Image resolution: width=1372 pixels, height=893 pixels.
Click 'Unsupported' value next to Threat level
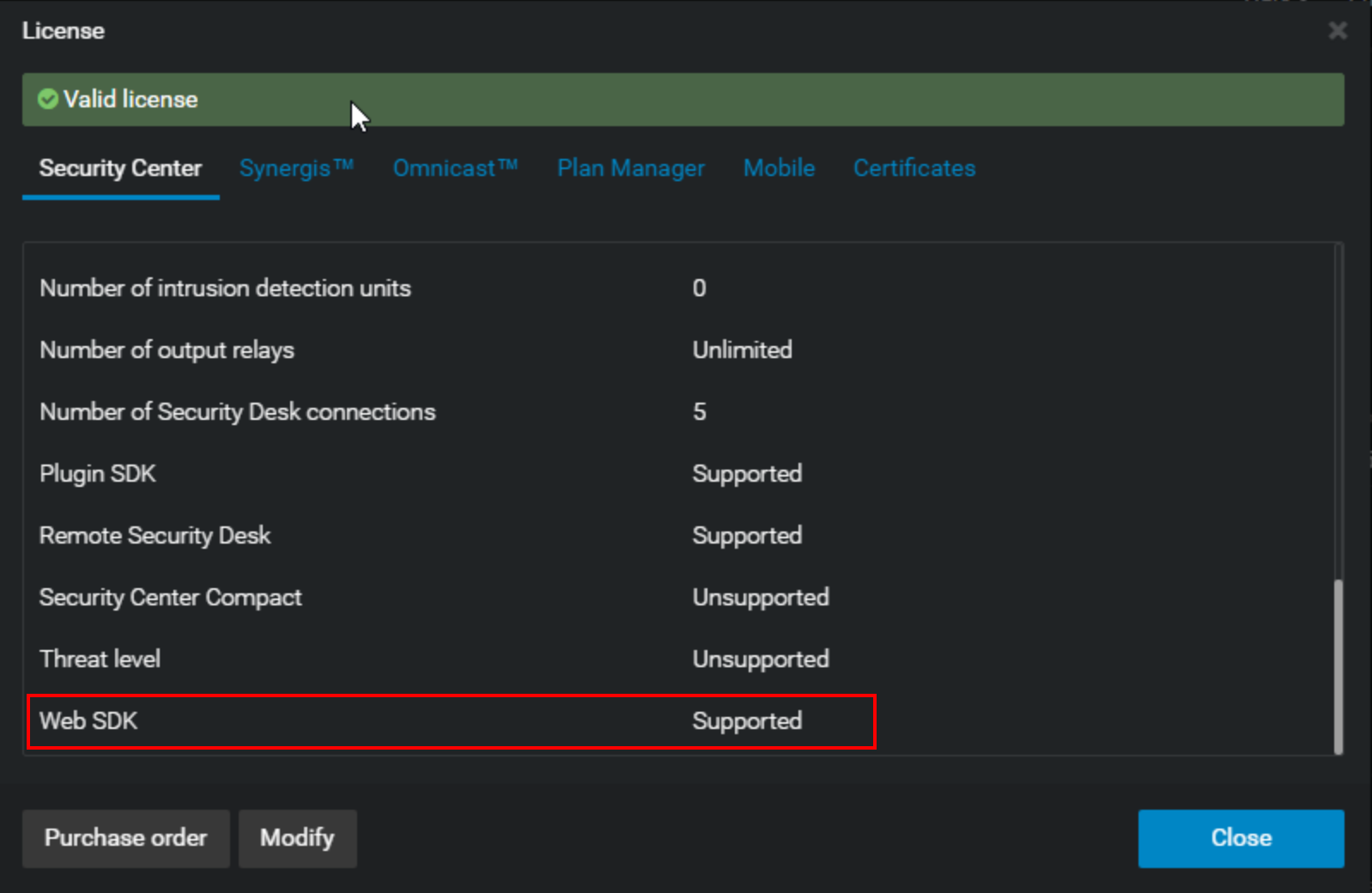[x=761, y=659]
